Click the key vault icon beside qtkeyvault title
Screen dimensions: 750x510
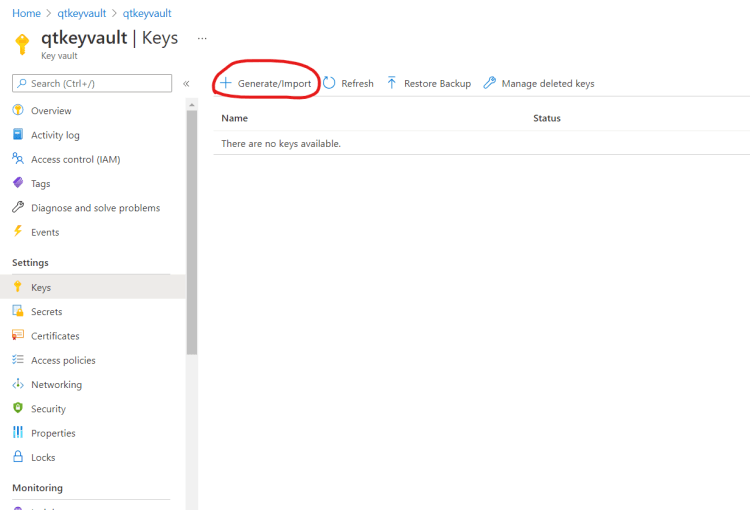pos(22,44)
